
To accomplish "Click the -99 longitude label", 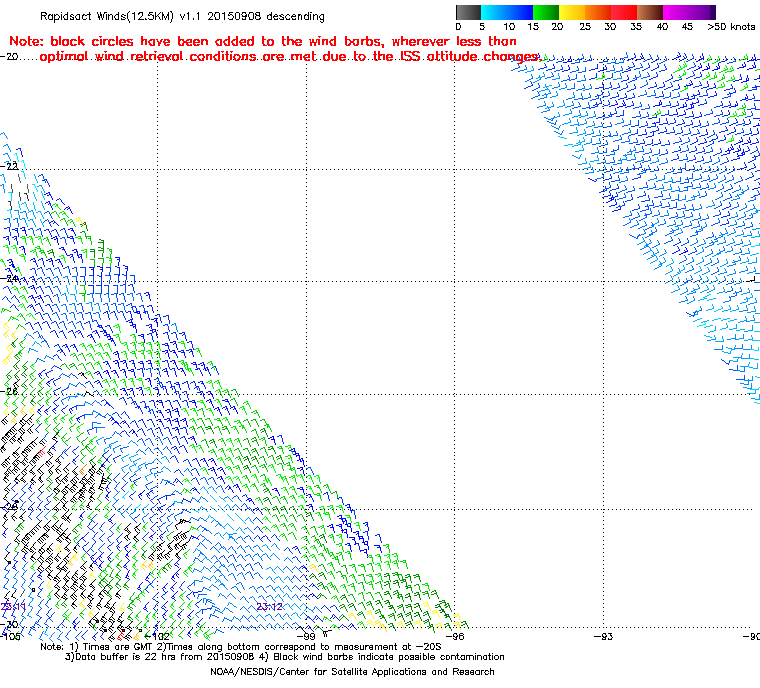I will click(306, 636).
